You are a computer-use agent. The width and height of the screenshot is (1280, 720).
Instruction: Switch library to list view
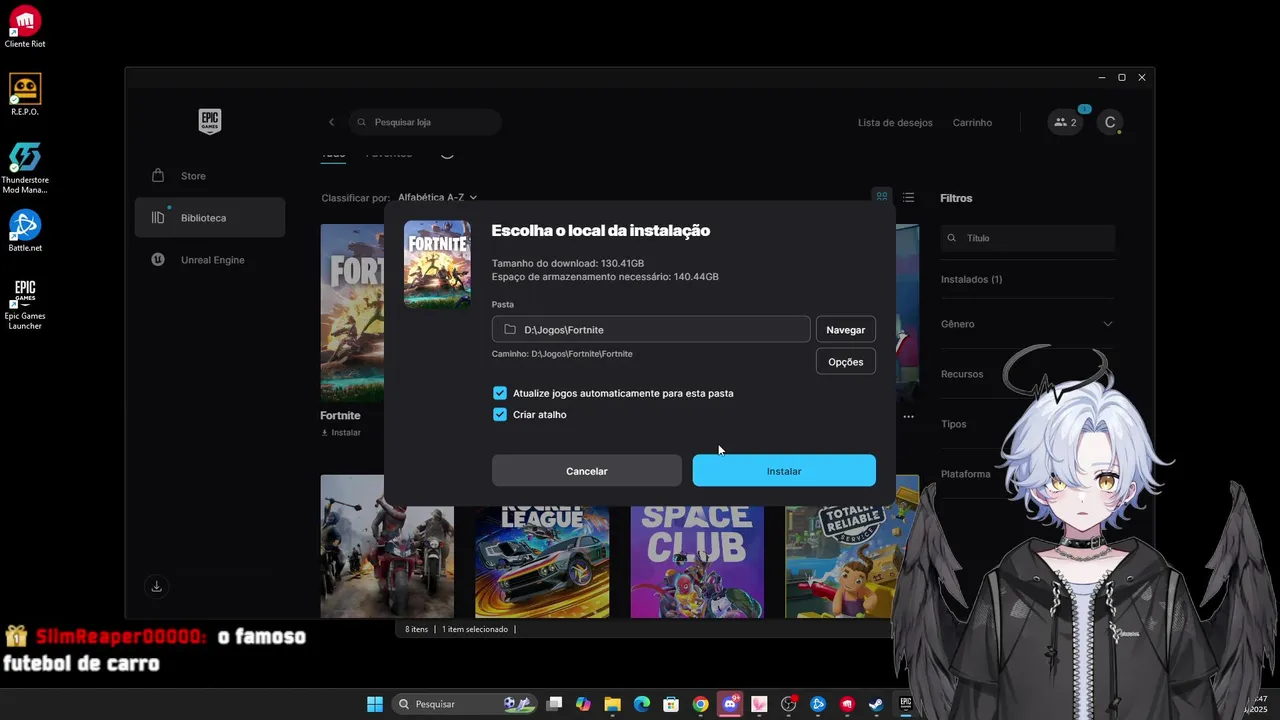point(908,197)
